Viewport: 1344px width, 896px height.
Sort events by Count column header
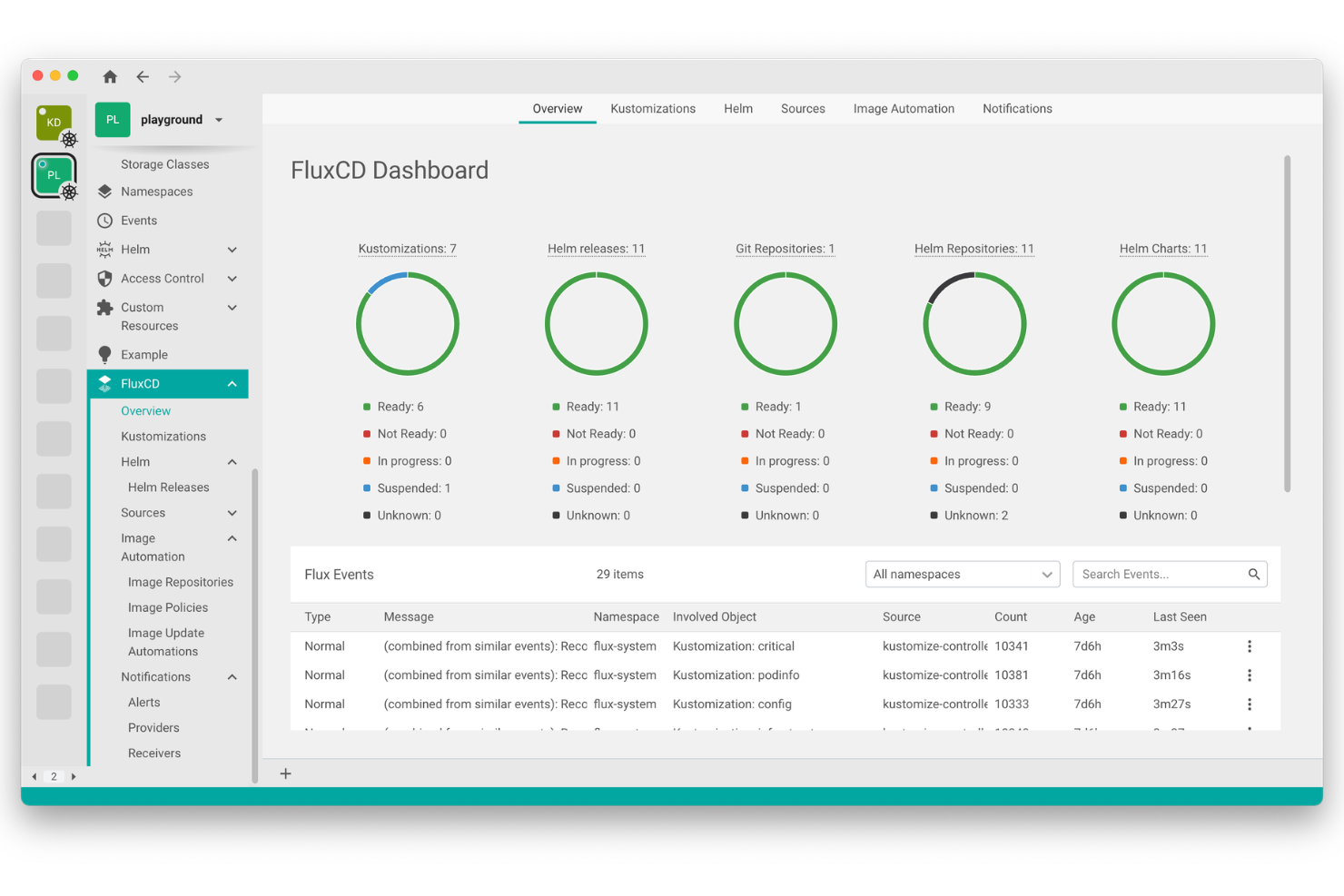point(1011,617)
